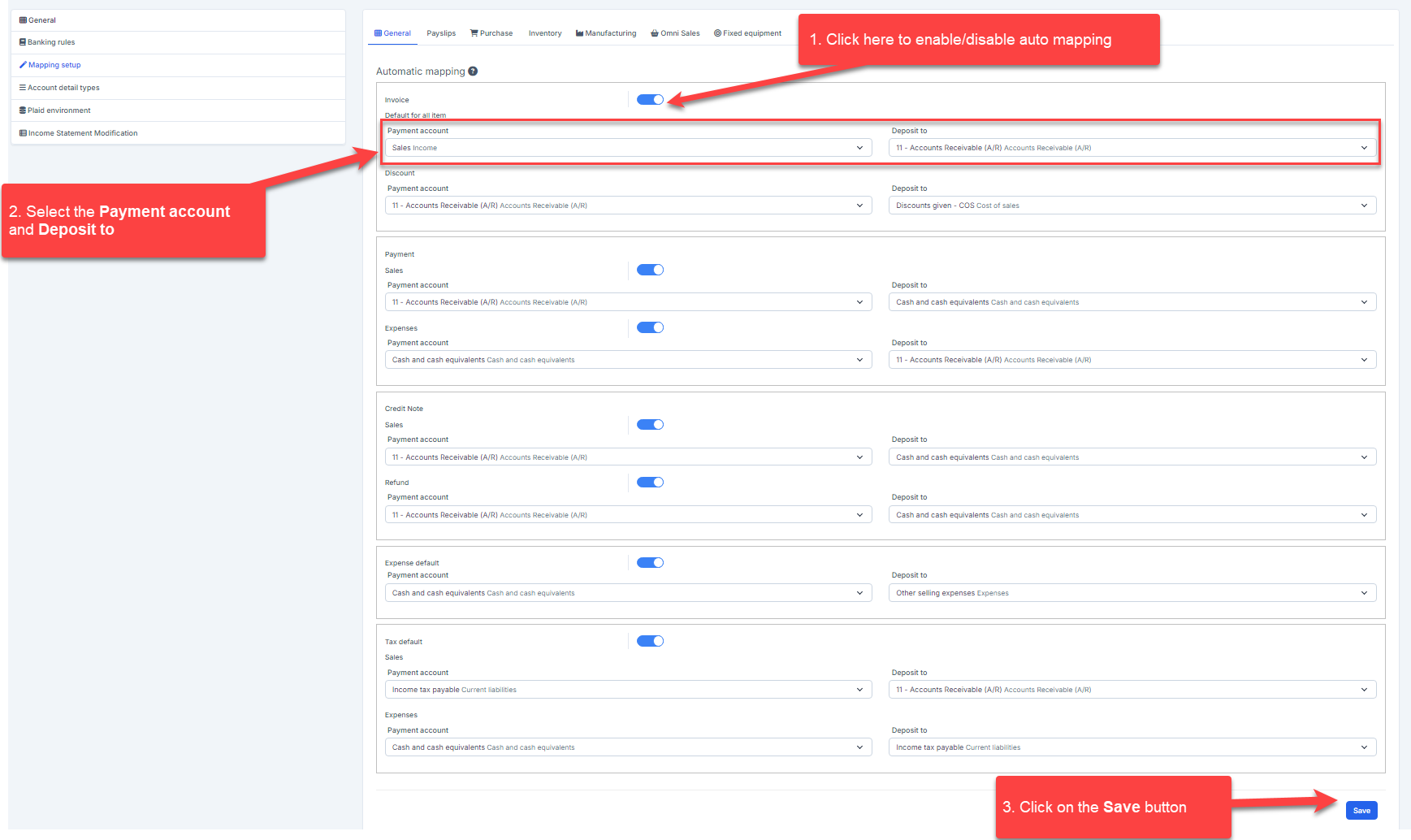Expand the Sales Income payment account dropdown

pos(627,148)
